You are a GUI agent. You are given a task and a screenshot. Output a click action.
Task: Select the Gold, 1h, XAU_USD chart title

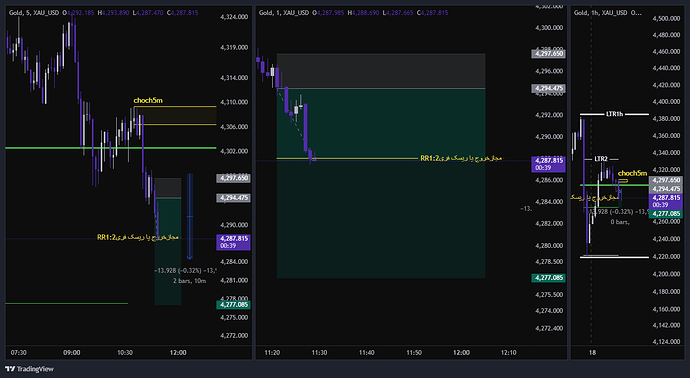click(x=601, y=13)
